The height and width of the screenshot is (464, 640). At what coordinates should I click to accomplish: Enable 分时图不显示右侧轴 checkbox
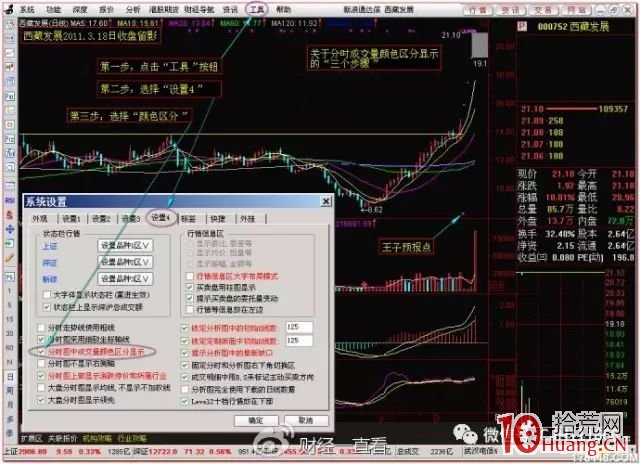41,363
